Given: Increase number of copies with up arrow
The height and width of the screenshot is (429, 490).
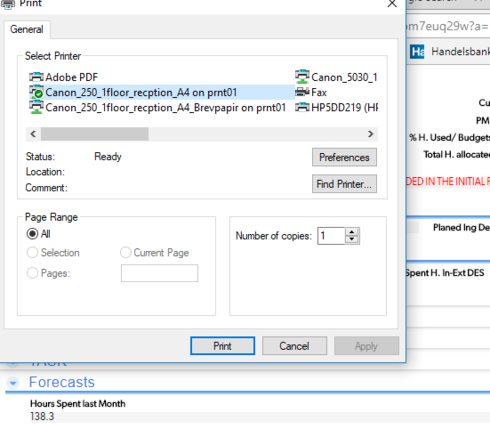Looking at the screenshot, I should pyautogui.click(x=352, y=232).
